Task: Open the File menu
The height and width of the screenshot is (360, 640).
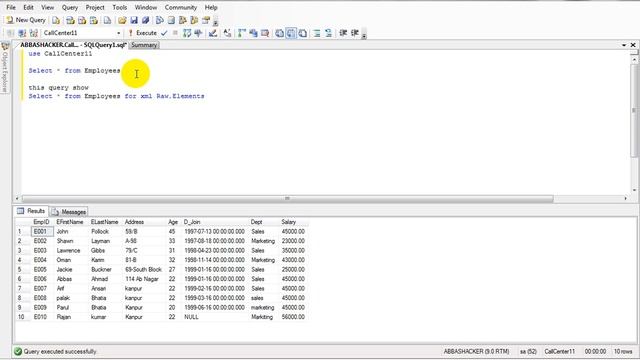Action: 11,7
